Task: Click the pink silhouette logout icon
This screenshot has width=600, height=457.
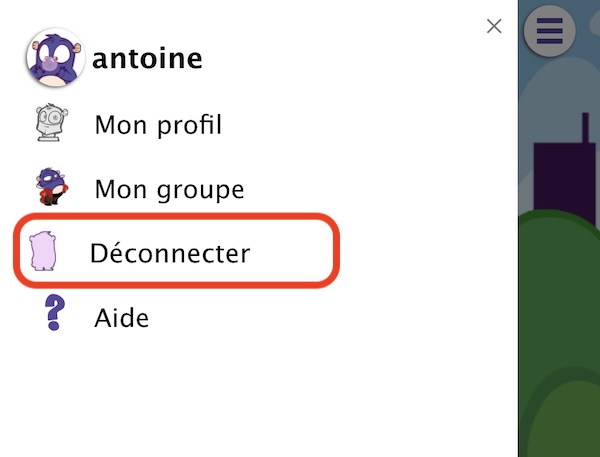Action: click(x=43, y=252)
